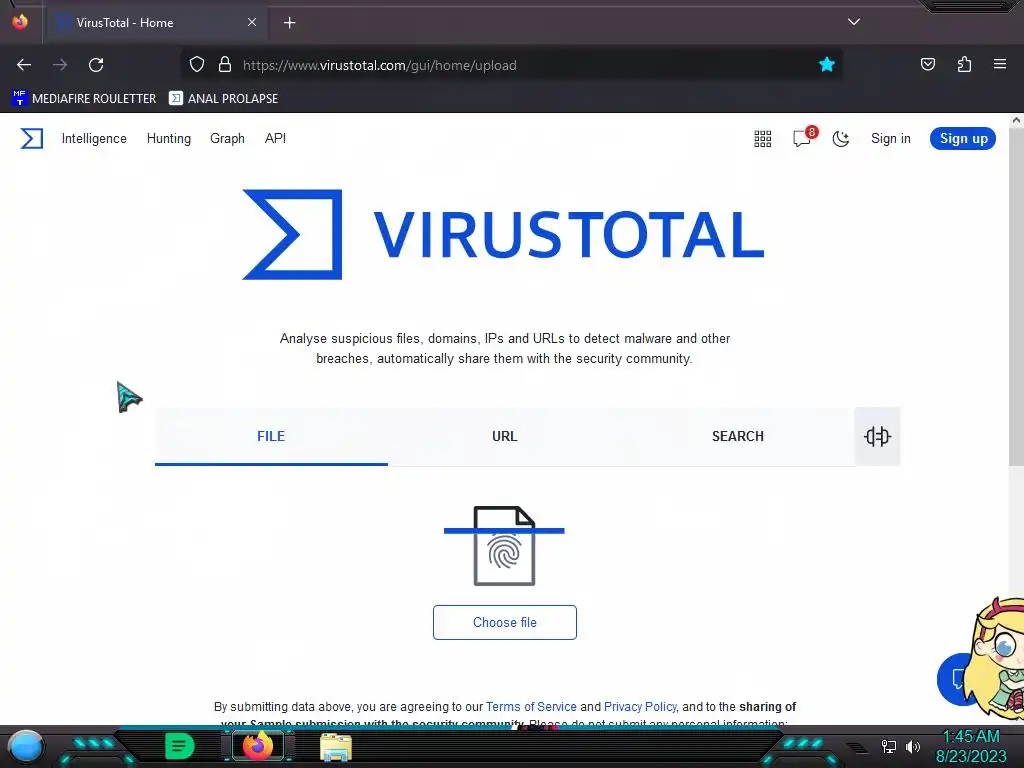Open the second bookmark in bookmarks toolbar

coord(223,99)
